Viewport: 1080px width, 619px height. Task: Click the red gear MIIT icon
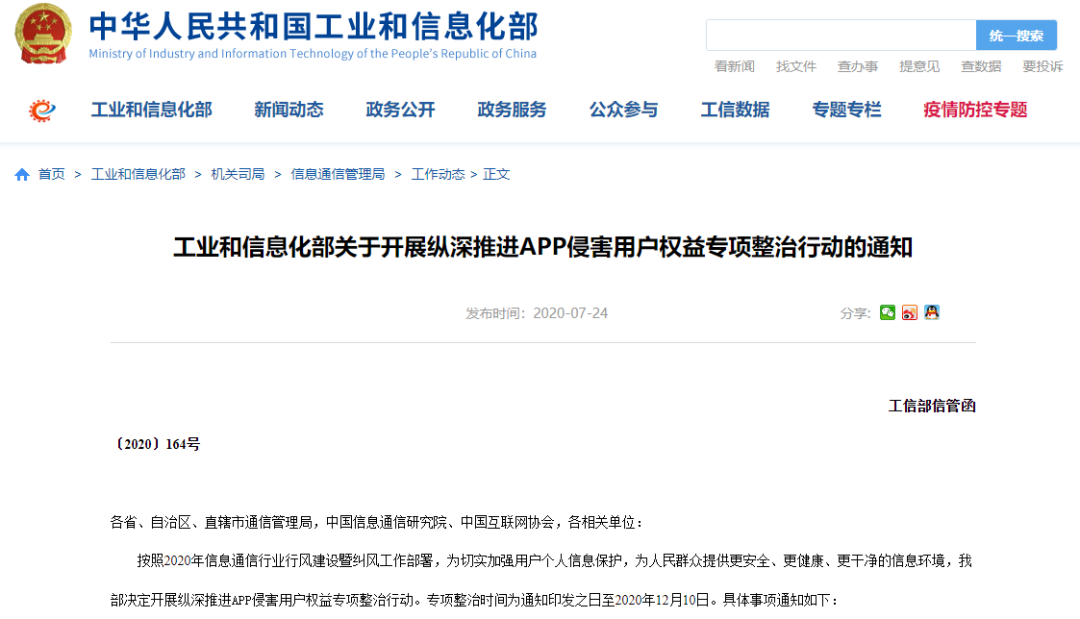(43, 110)
